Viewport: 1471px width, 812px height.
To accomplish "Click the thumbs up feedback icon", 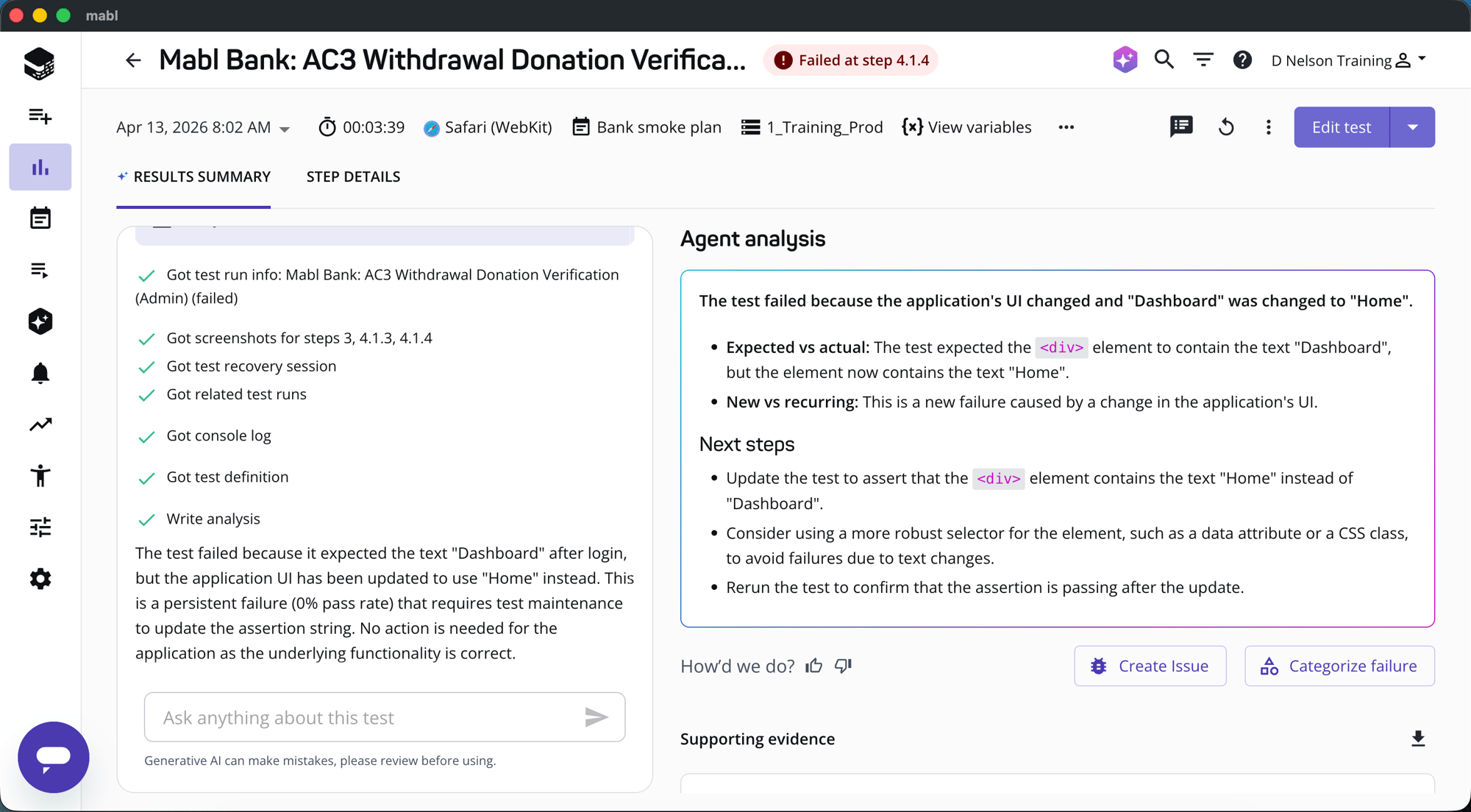I will point(813,666).
